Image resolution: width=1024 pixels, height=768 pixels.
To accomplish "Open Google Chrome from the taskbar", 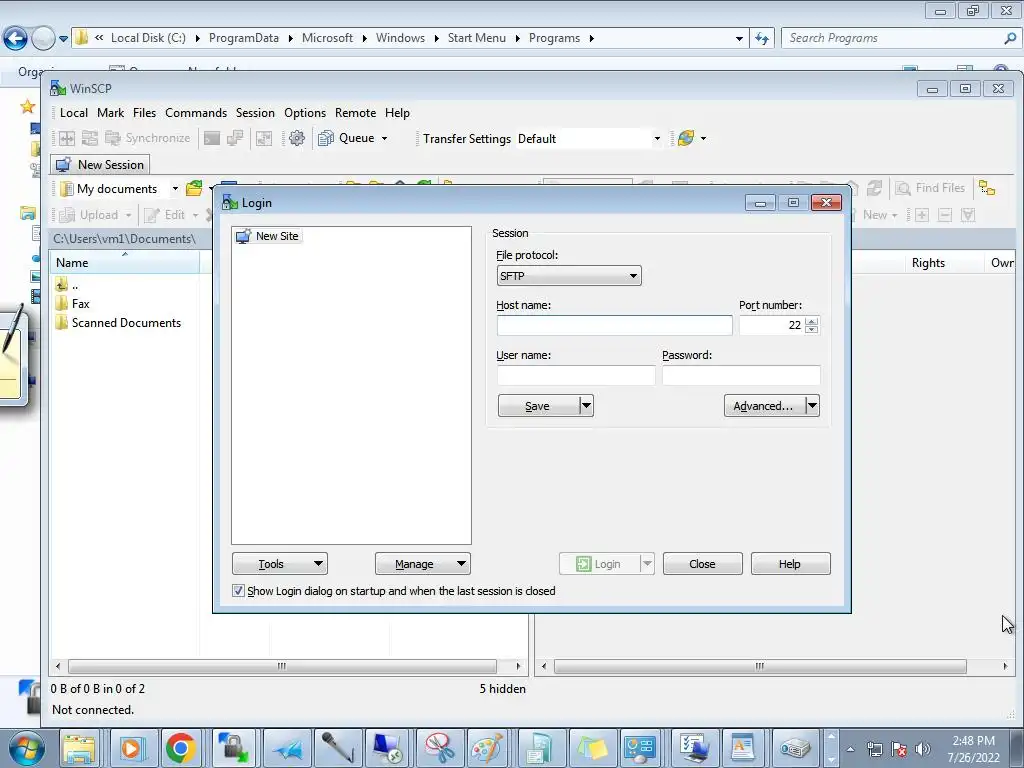I will click(180, 748).
